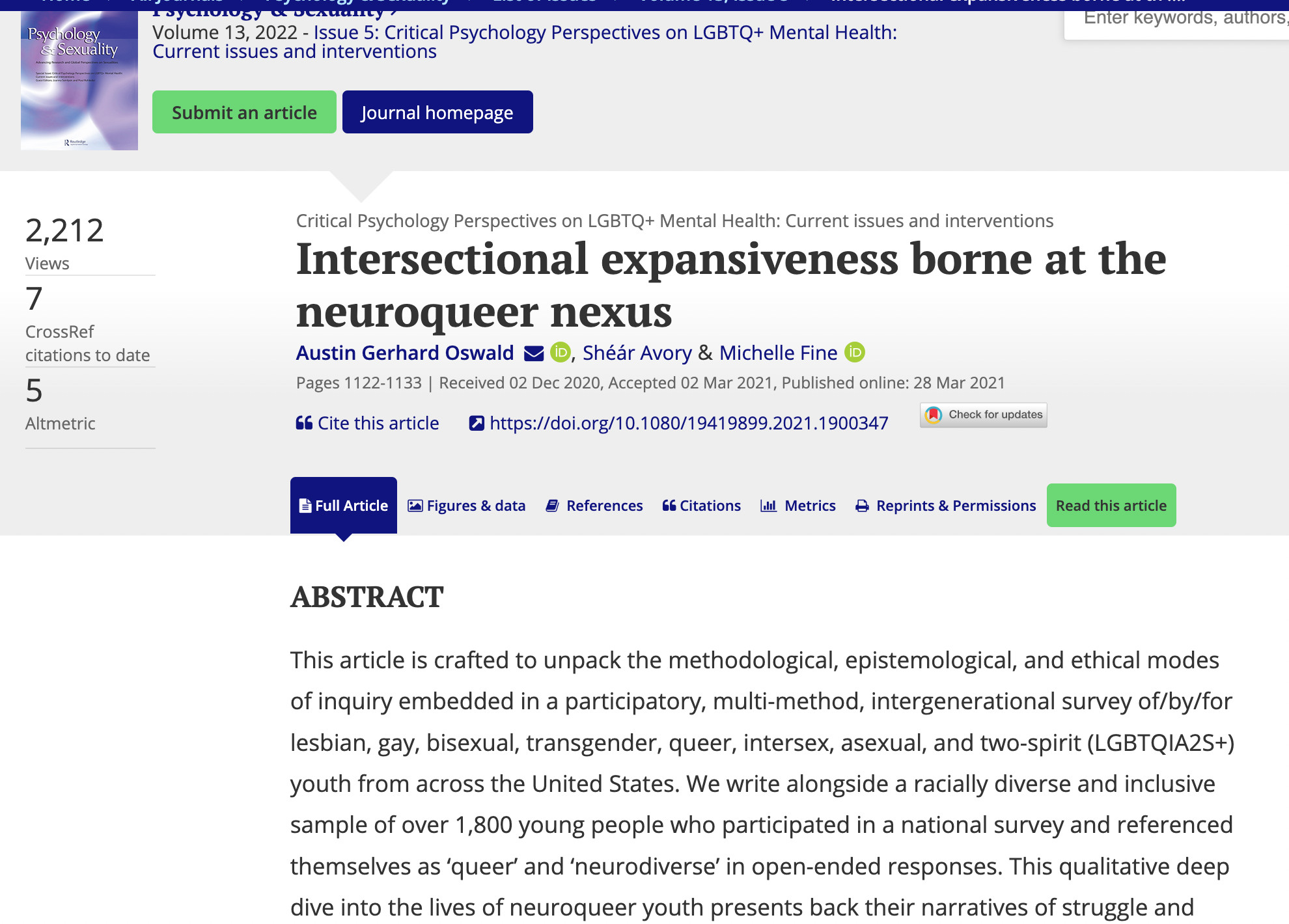Click the printer icon for Reprints & Permissions
Viewport: 1289px width, 924px height.
[862, 506]
